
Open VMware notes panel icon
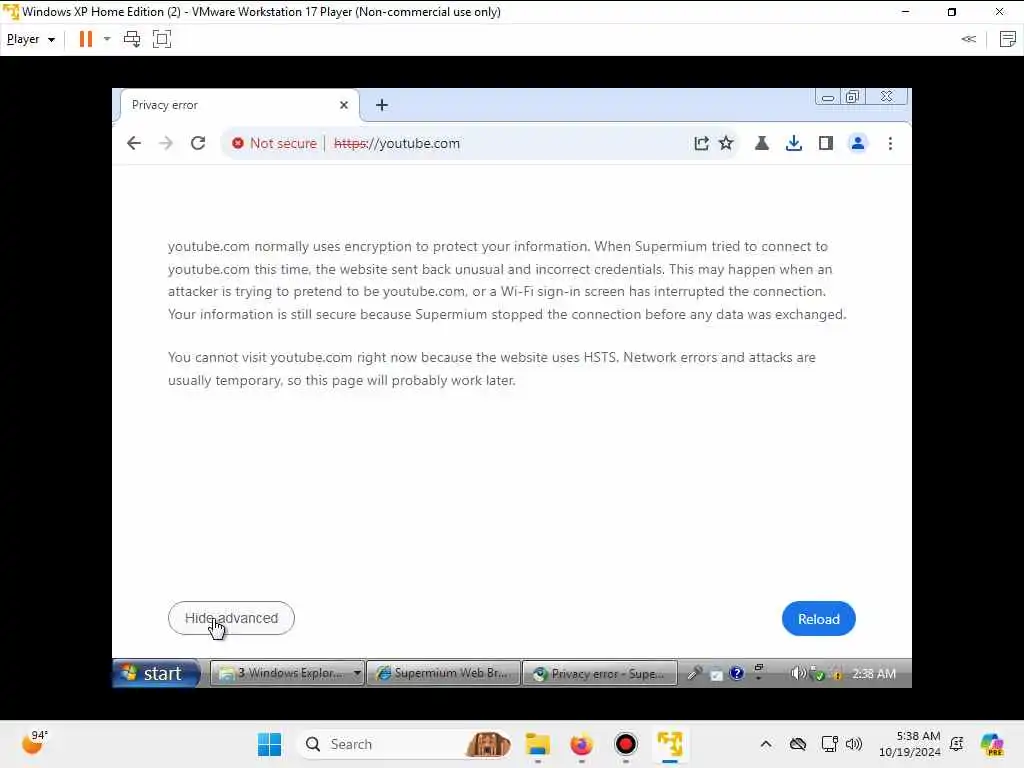pos(1008,39)
